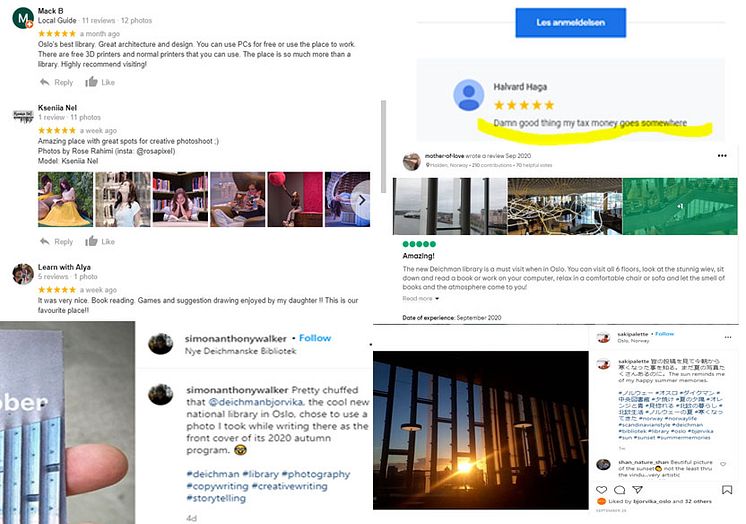The width and height of the screenshot is (746, 524).
Task: Follow sakipalette account
Action: [x=665, y=334]
